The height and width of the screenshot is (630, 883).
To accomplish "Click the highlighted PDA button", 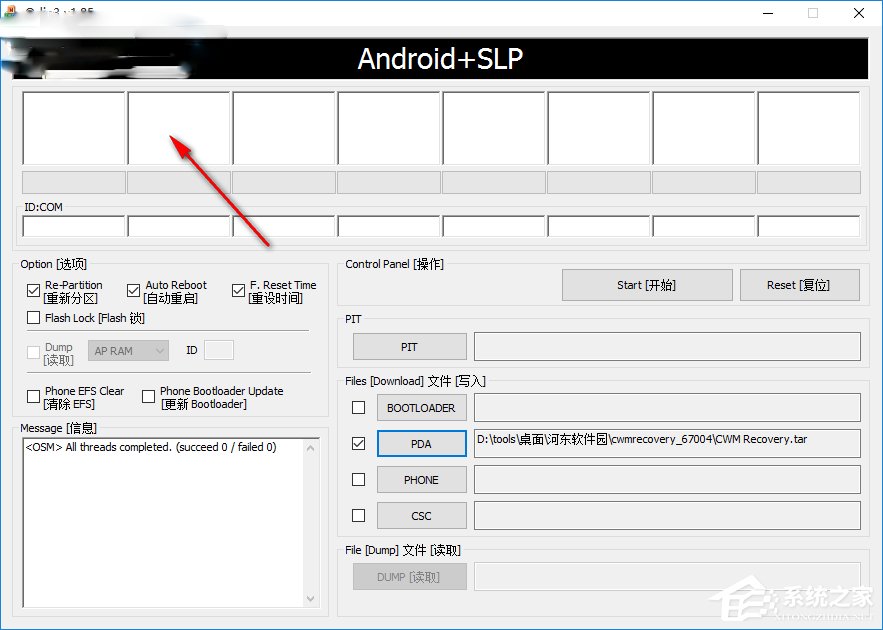I will pyautogui.click(x=421, y=443).
